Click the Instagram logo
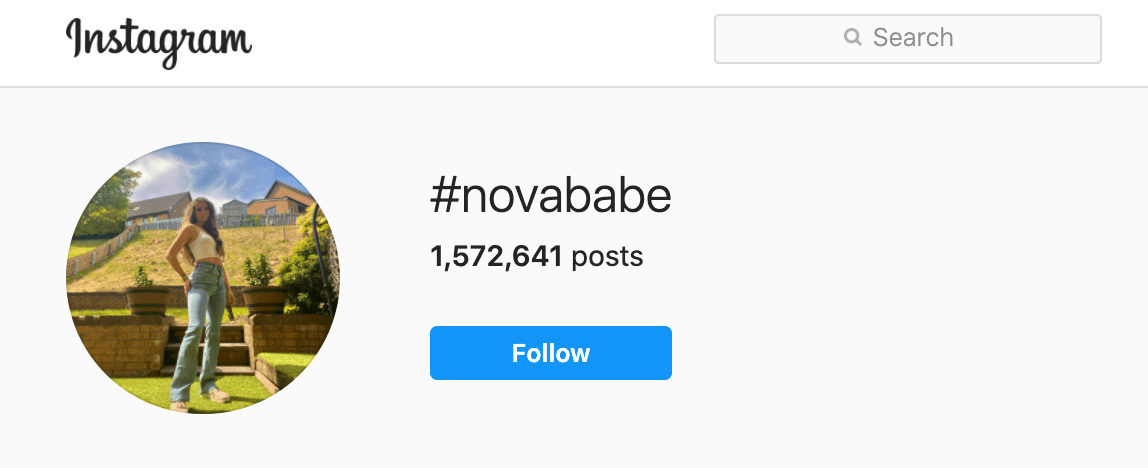The width and height of the screenshot is (1148, 468). 158,41
